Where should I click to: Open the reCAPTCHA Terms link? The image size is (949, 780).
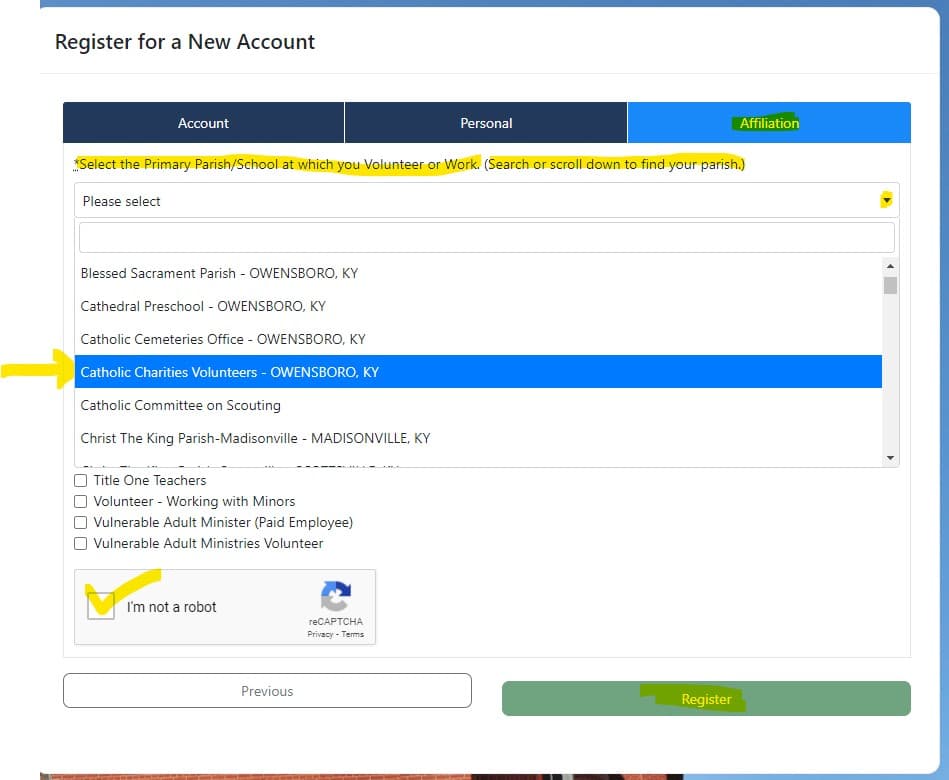(353, 634)
